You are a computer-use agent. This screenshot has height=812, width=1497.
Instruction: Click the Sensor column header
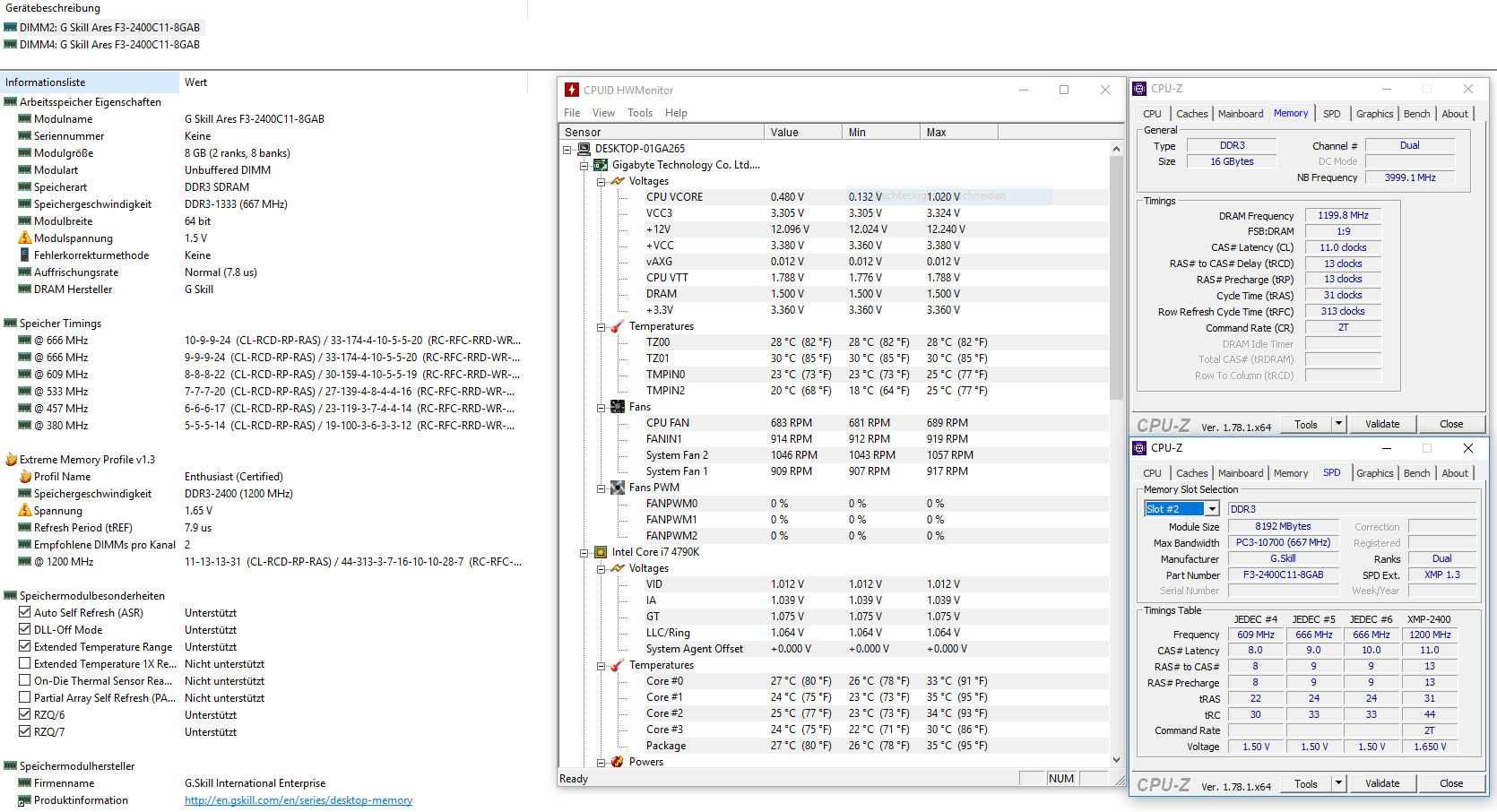(x=662, y=132)
